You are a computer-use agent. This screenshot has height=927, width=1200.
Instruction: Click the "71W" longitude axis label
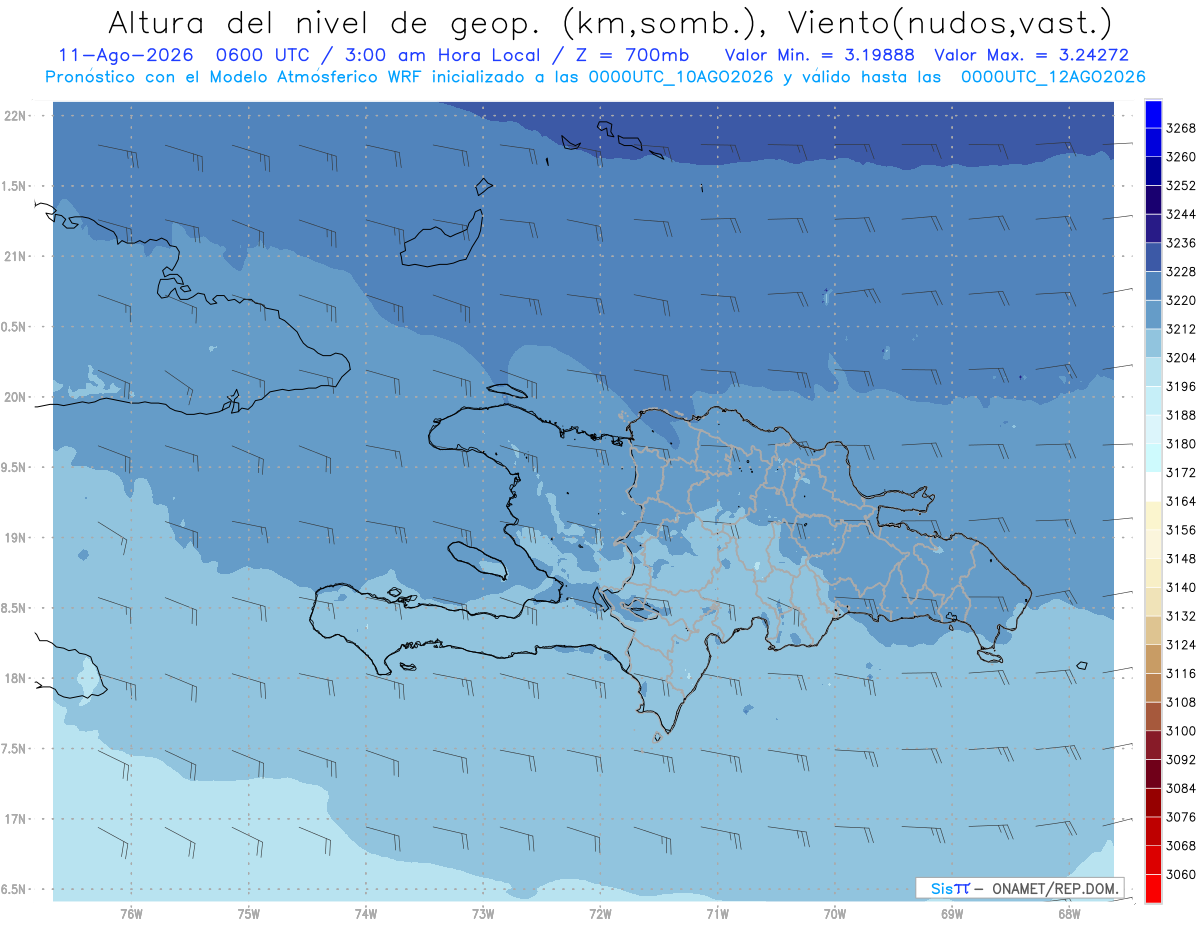tap(717, 913)
